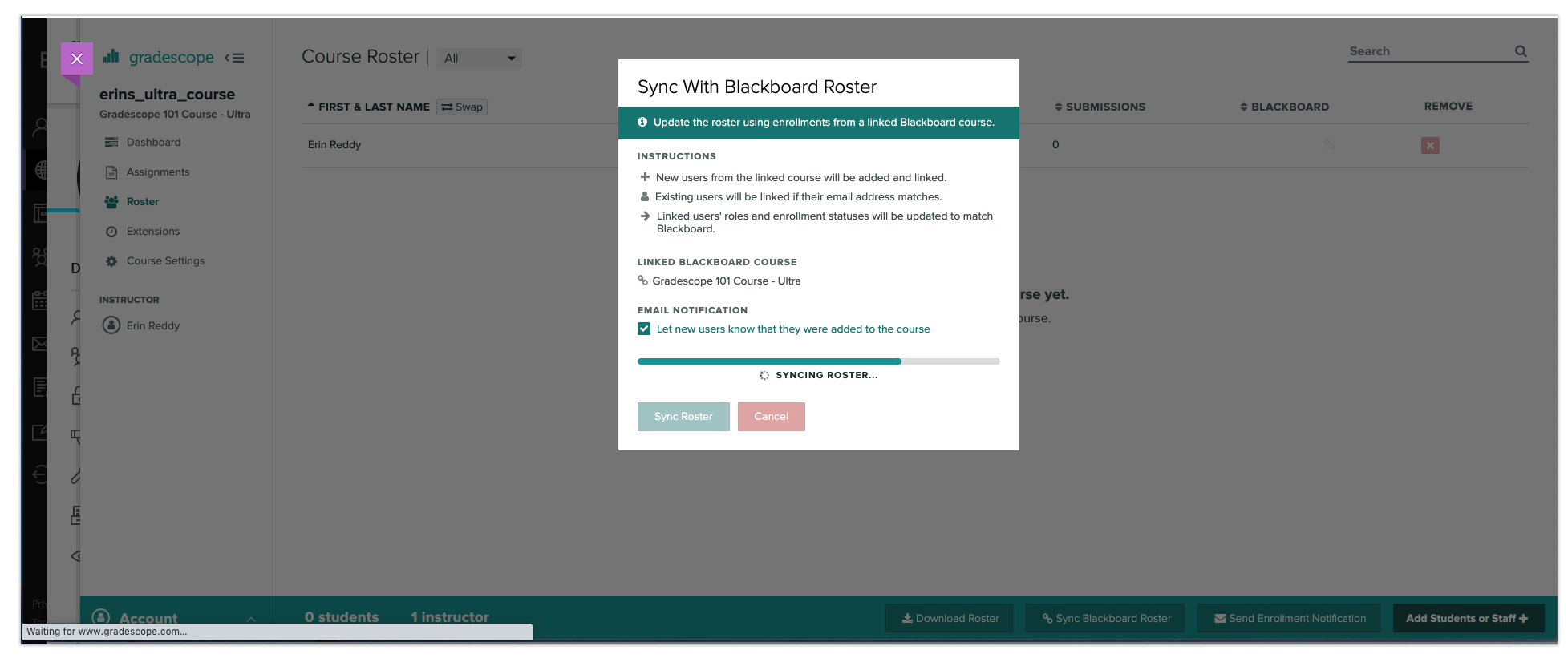Click the profile person icon in Blackboard rail

[39, 127]
